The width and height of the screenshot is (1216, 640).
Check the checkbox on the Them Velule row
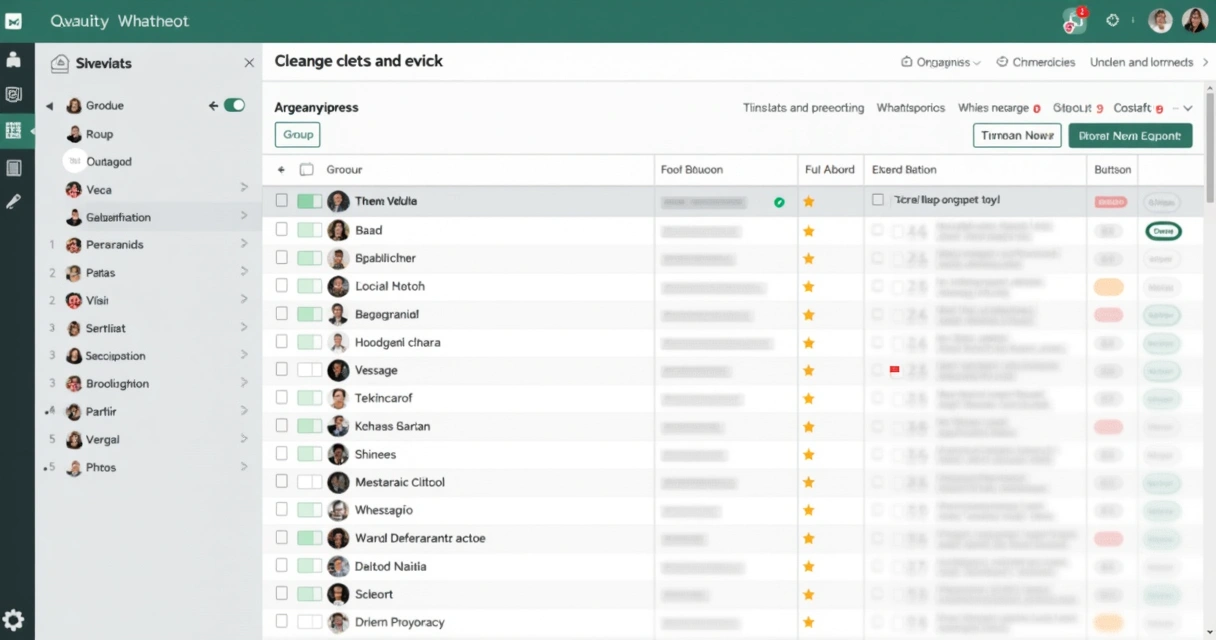click(282, 200)
